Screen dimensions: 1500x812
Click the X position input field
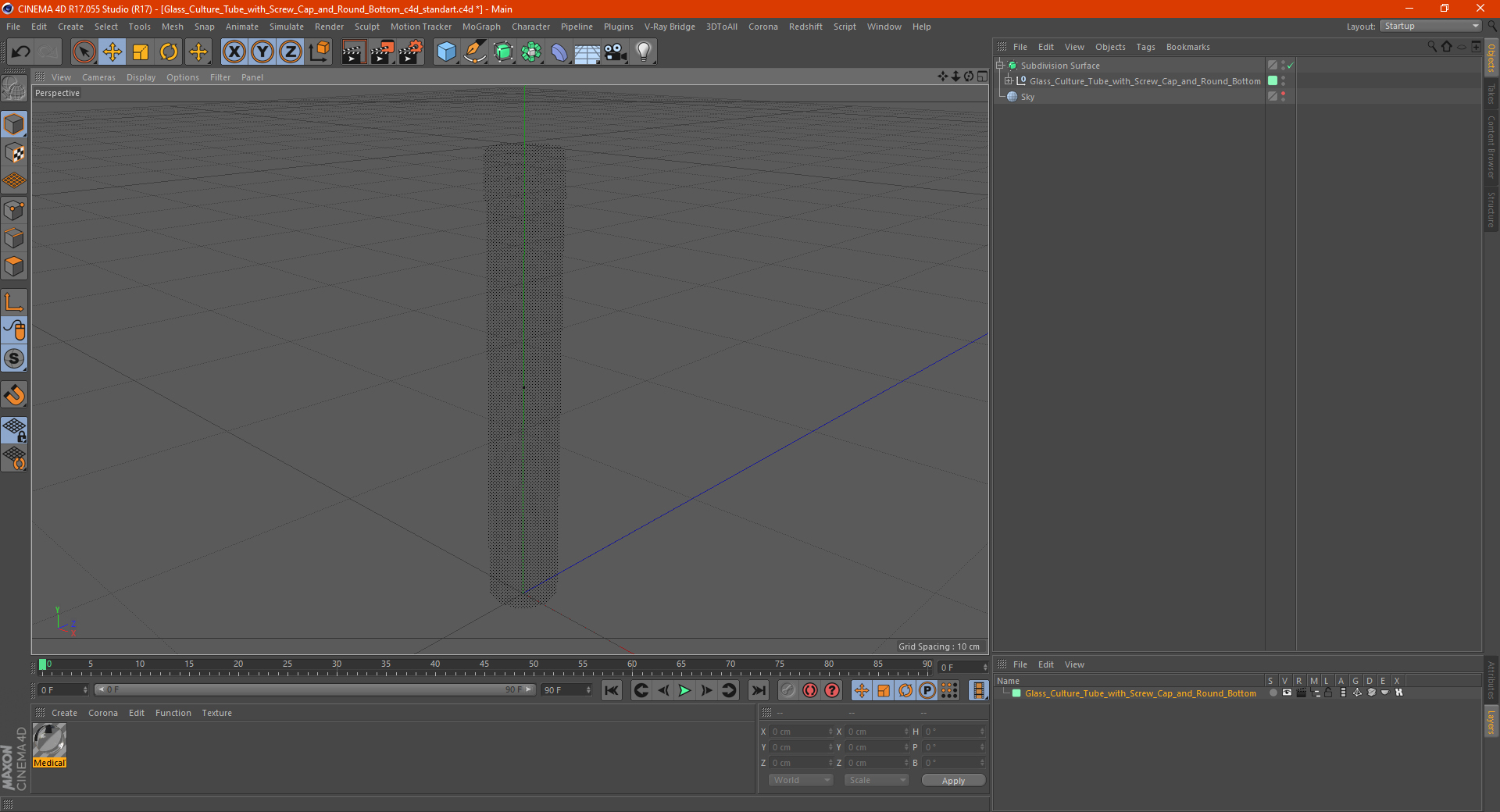[x=800, y=732]
